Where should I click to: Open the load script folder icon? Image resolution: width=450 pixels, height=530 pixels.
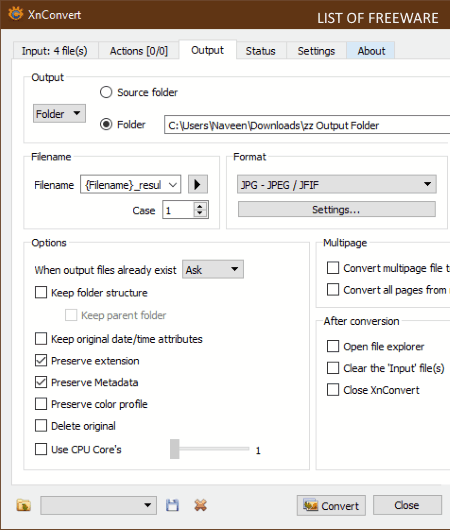coord(24,505)
